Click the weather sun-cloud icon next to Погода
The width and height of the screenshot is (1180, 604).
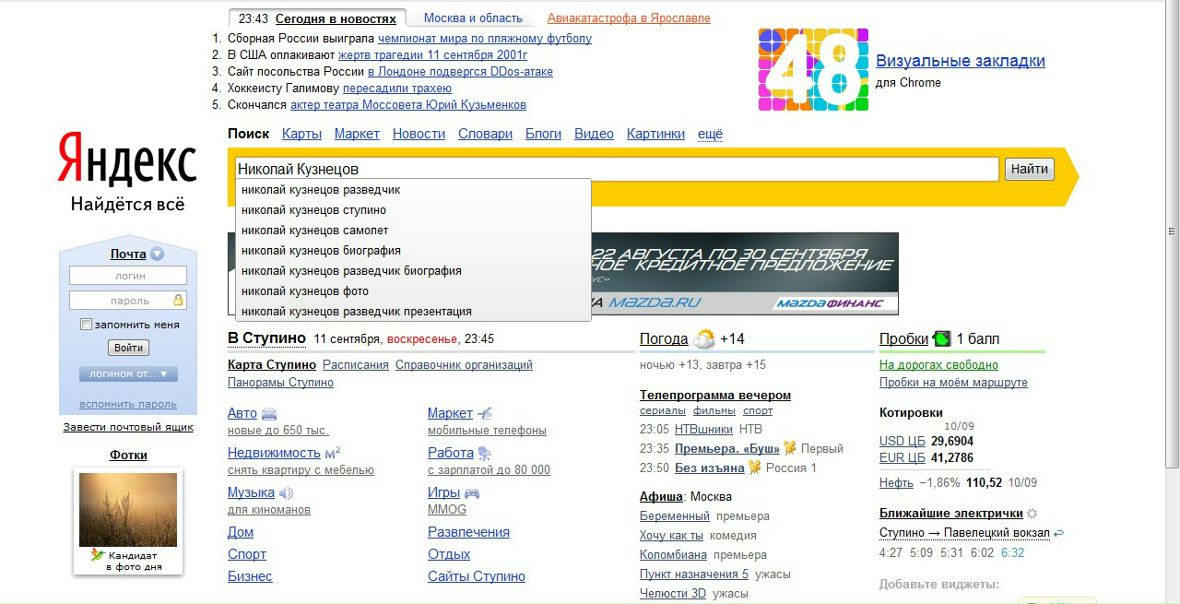[704, 339]
